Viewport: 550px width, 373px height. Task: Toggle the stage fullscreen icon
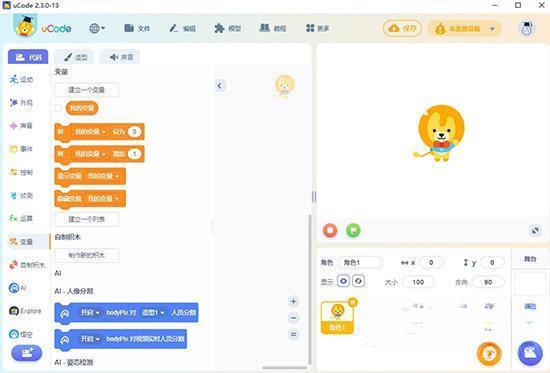tap(535, 231)
